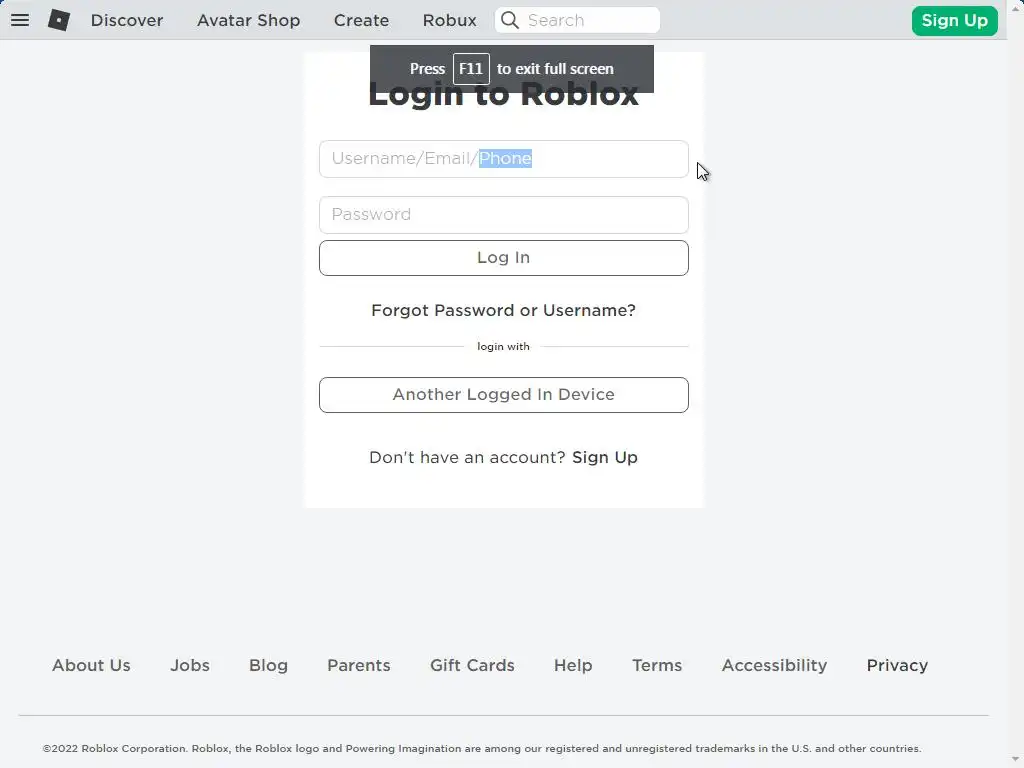Open Privacy footer link
This screenshot has width=1024, height=768.
(x=897, y=665)
